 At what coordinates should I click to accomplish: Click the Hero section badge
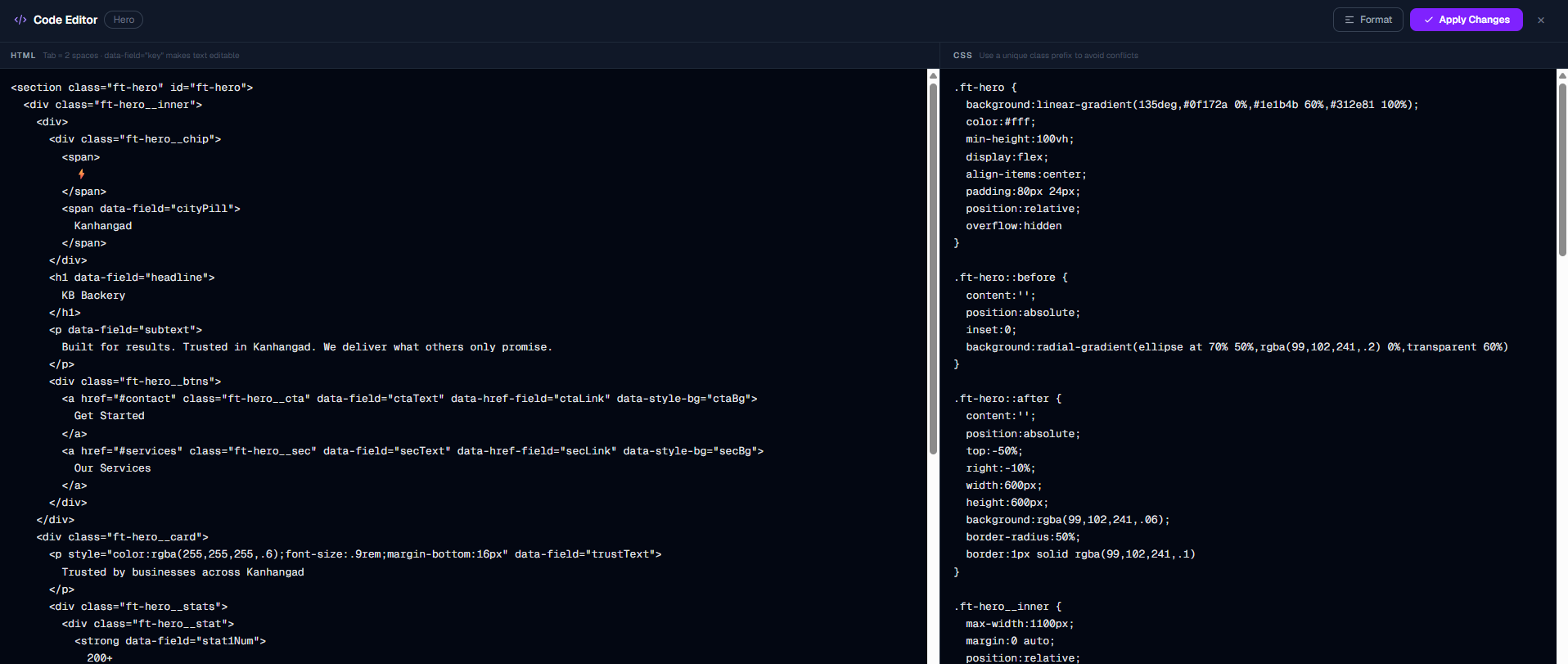[x=124, y=20]
